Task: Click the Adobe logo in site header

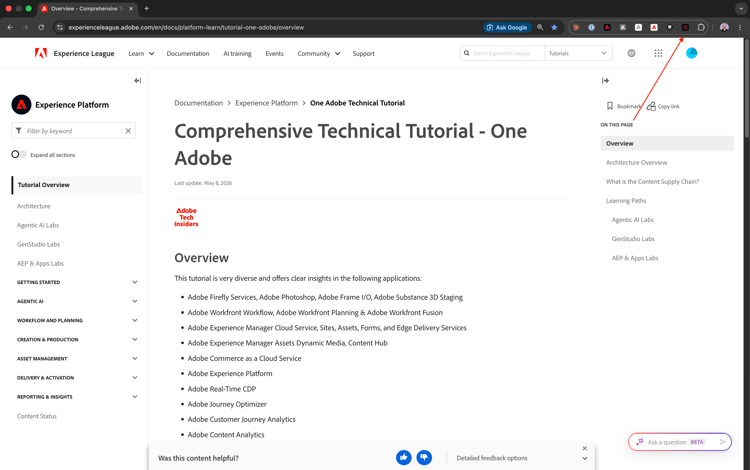Action: tap(41, 53)
